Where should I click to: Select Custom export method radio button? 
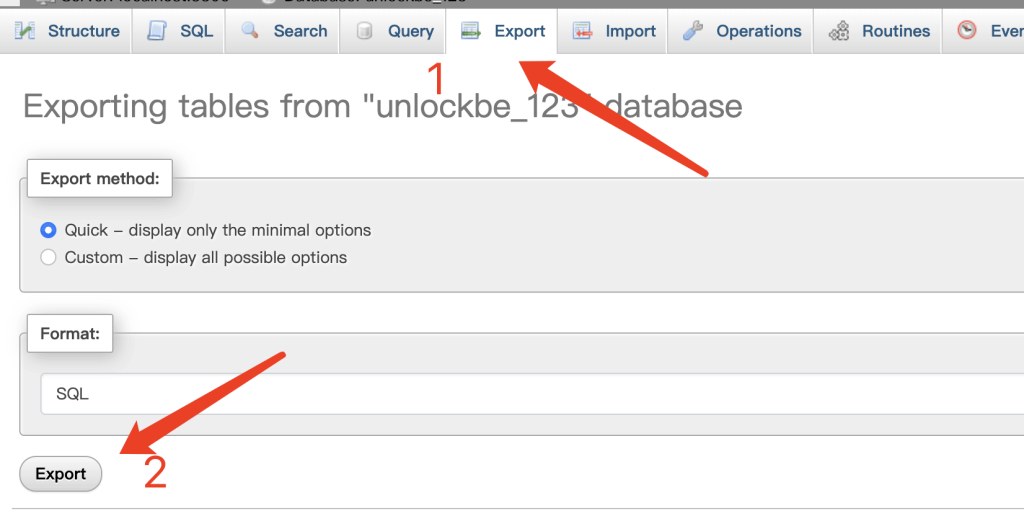tap(48, 257)
